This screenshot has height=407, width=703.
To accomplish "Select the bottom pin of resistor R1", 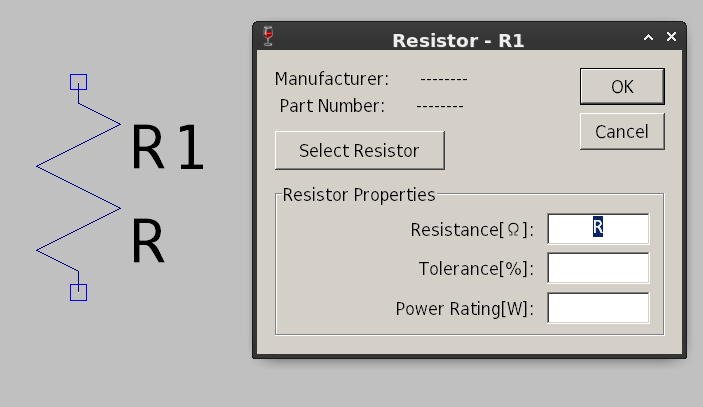I will [78, 292].
